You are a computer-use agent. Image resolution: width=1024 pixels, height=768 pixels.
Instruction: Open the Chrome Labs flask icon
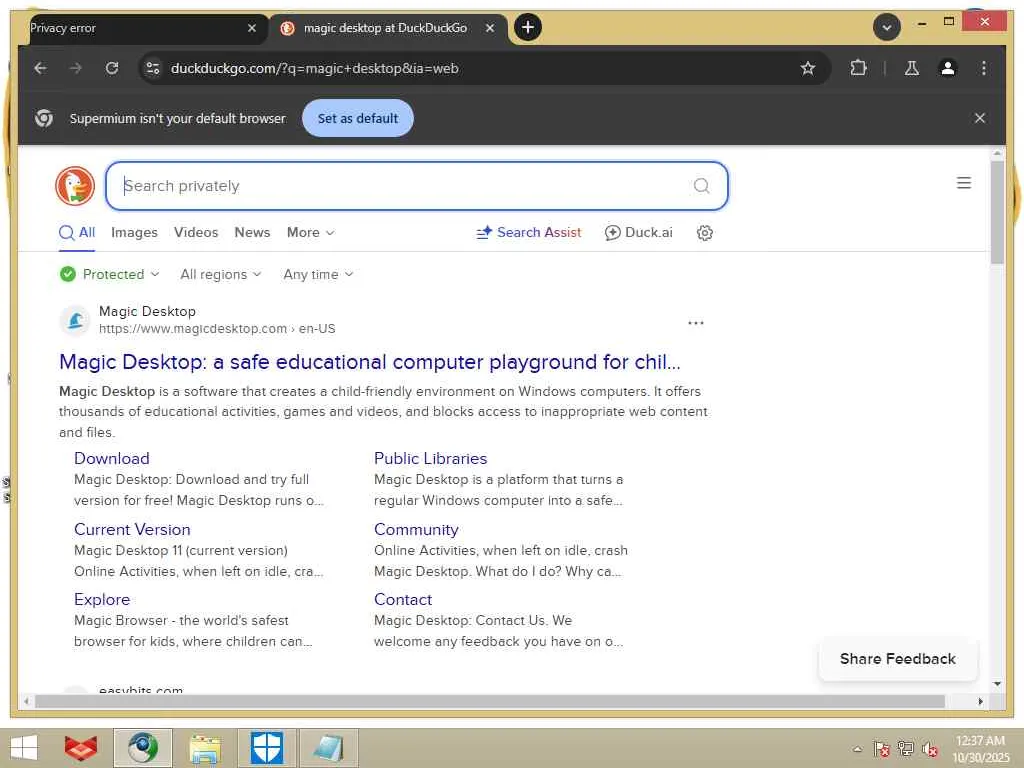pos(912,68)
